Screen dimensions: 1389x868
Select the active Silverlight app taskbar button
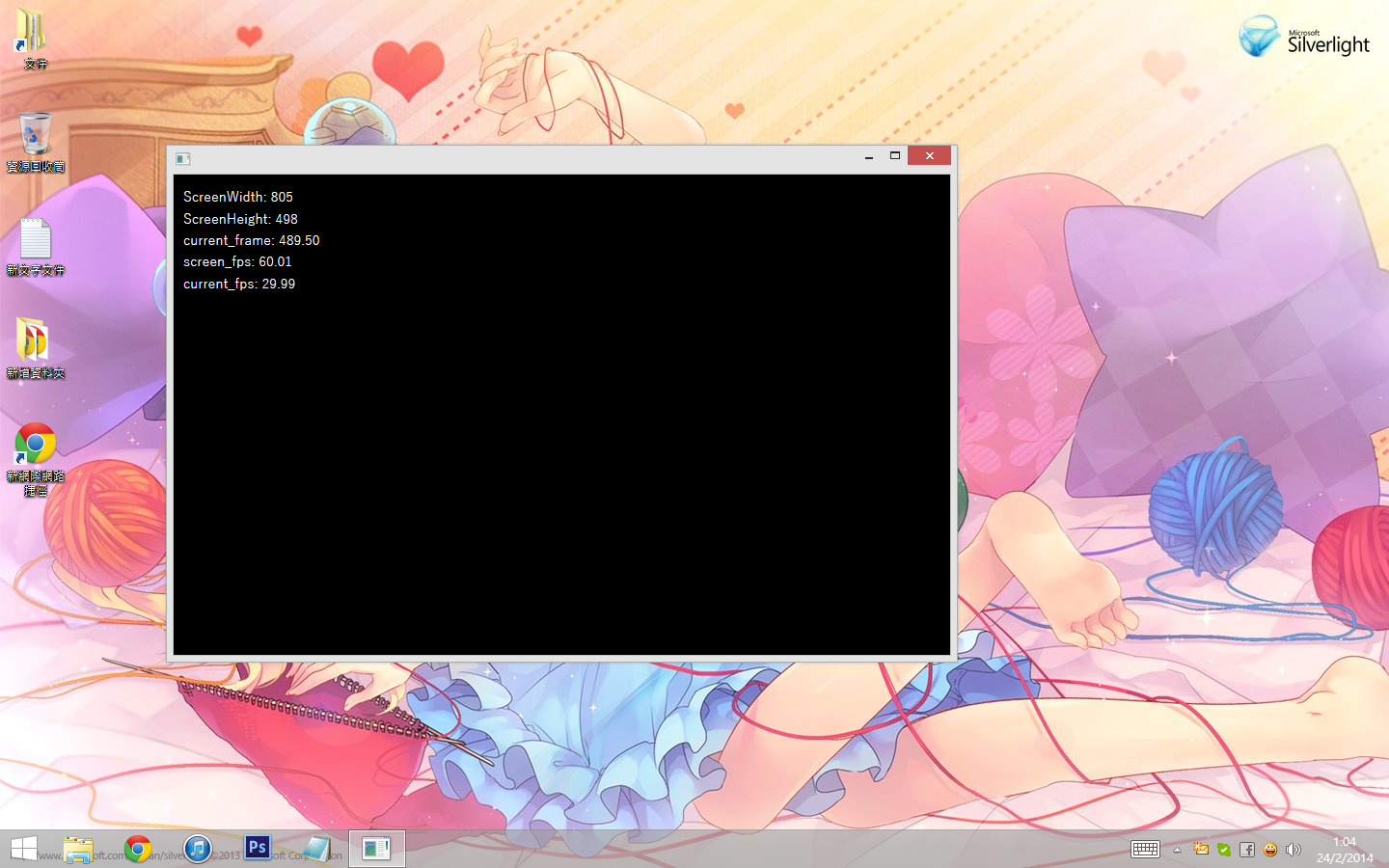pos(376,849)
